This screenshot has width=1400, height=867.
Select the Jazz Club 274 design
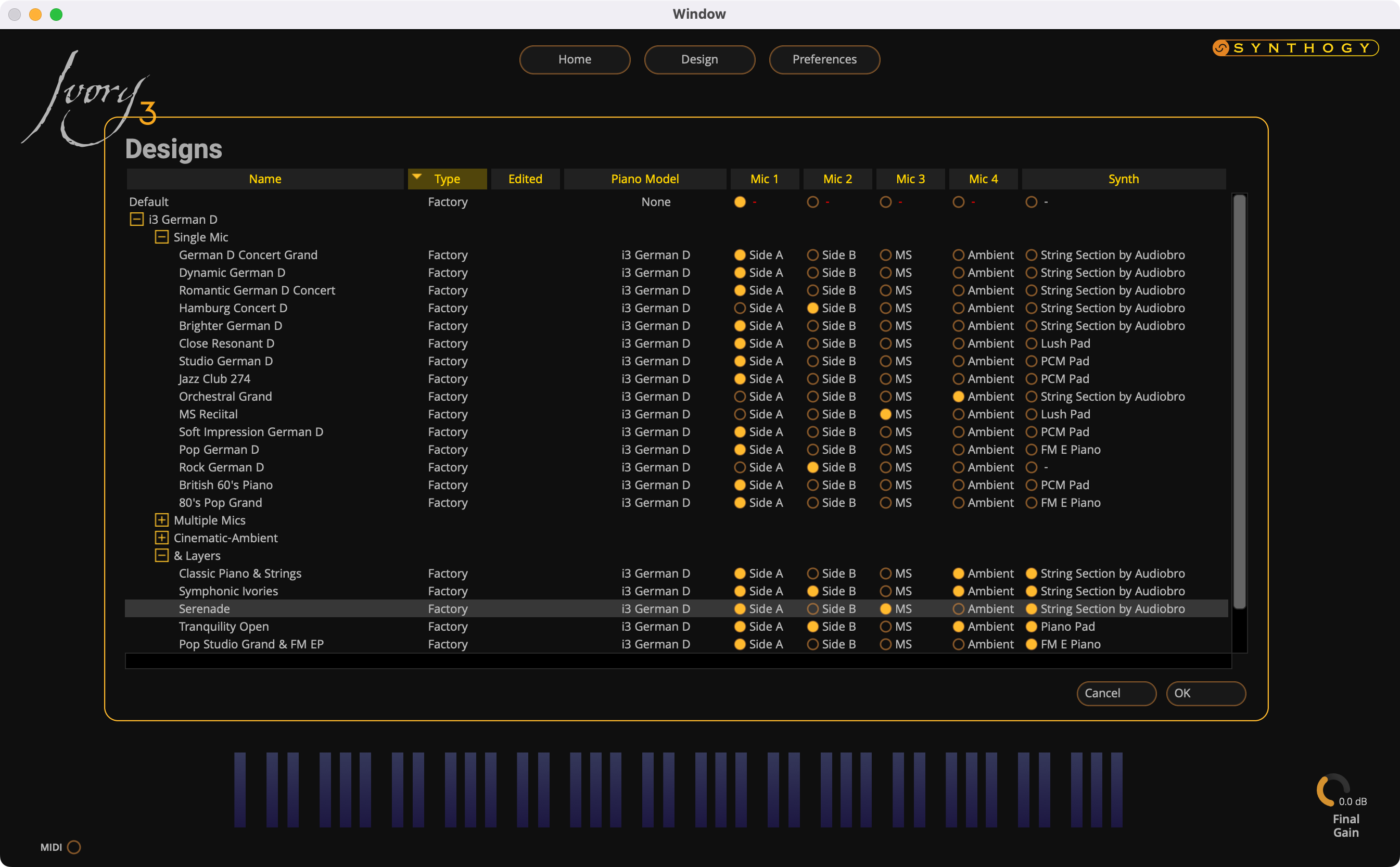tap(214, 378)
